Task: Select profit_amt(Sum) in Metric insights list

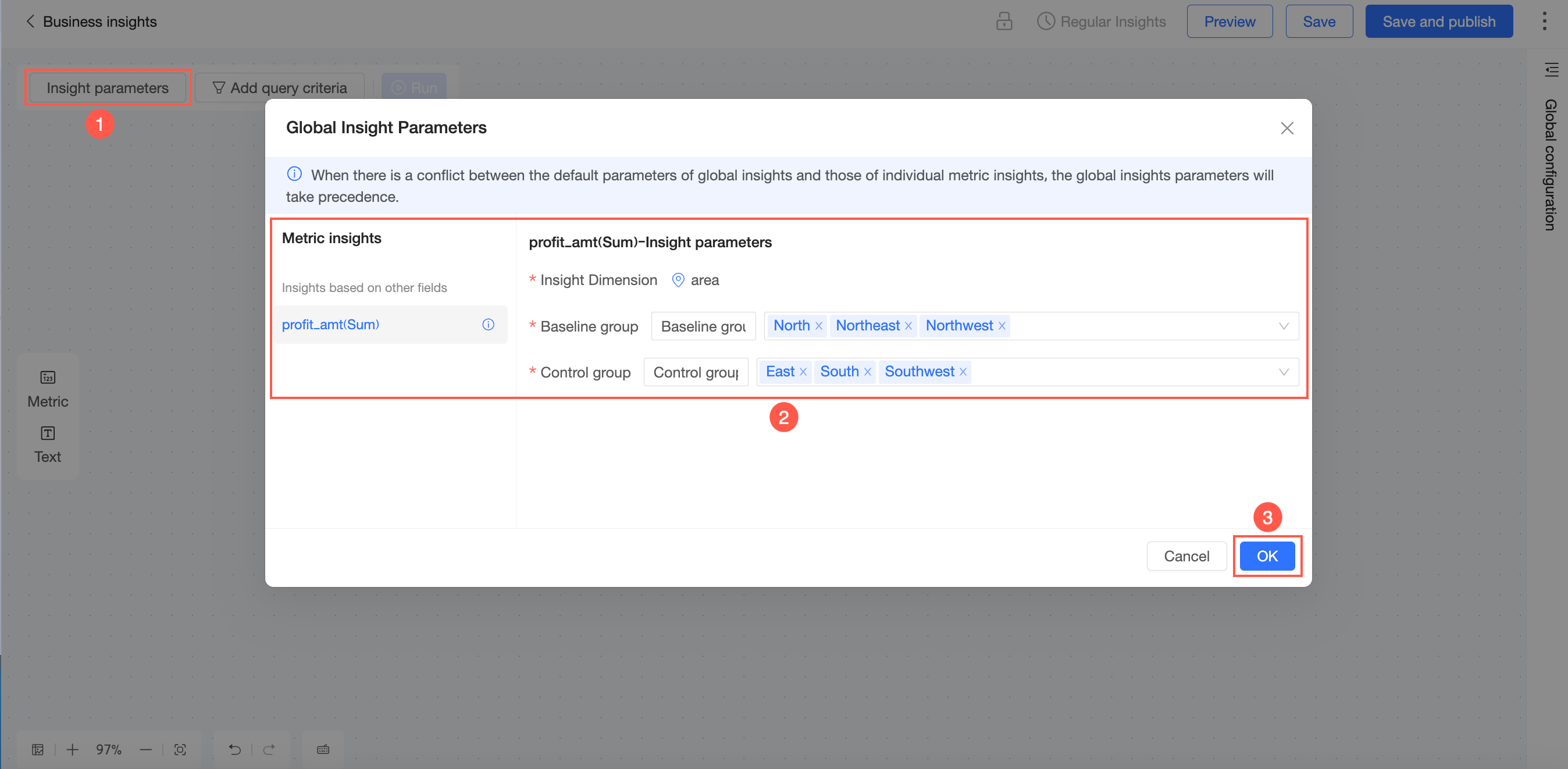Action: [330, 325]
